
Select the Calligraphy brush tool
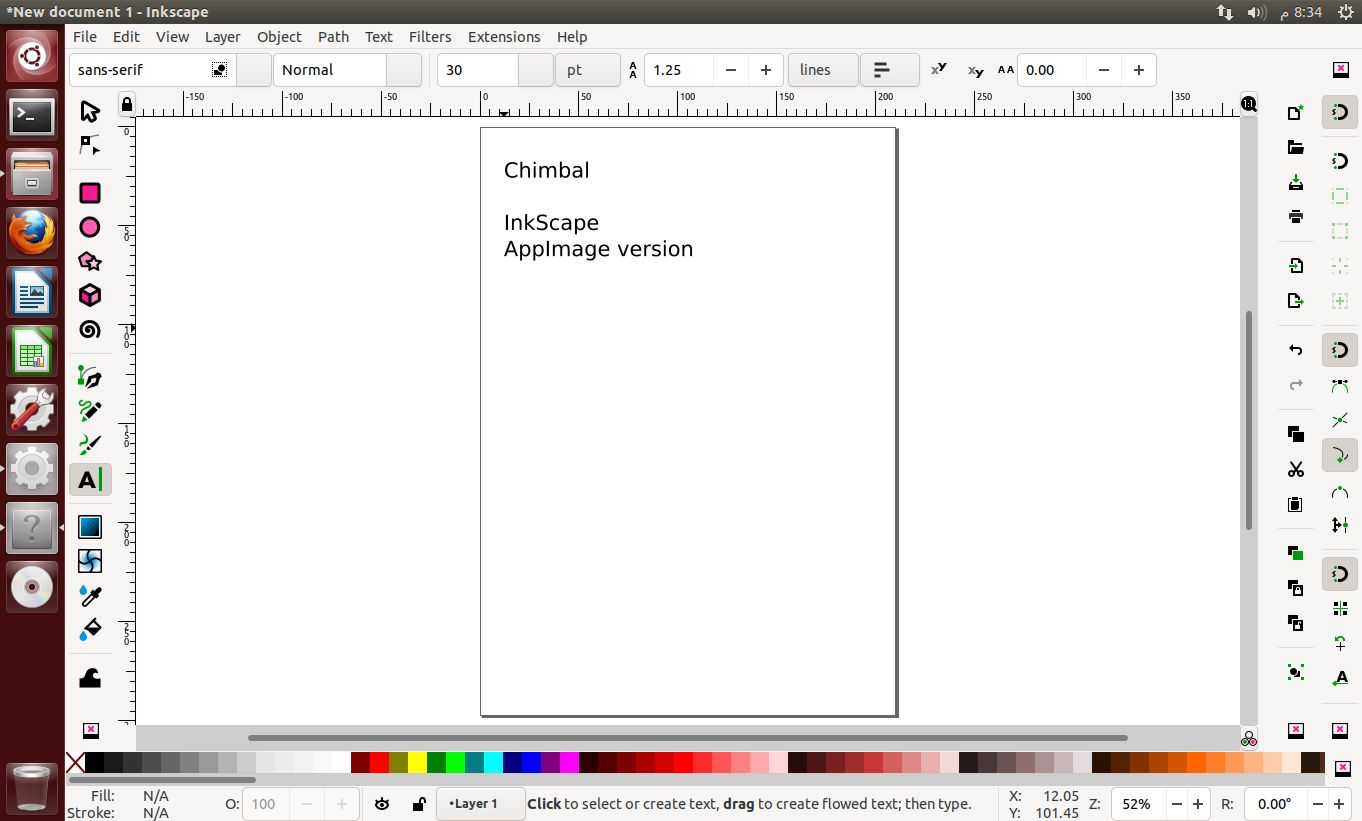90,445
